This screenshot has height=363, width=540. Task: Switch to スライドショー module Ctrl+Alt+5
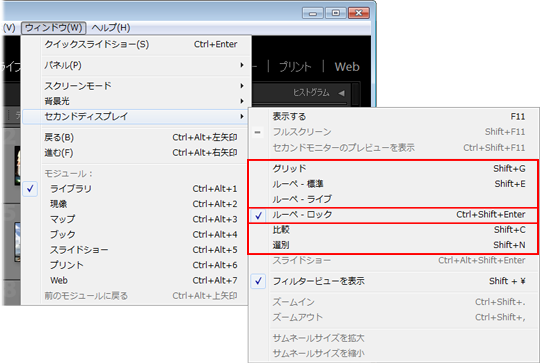(x=136, y=250)
